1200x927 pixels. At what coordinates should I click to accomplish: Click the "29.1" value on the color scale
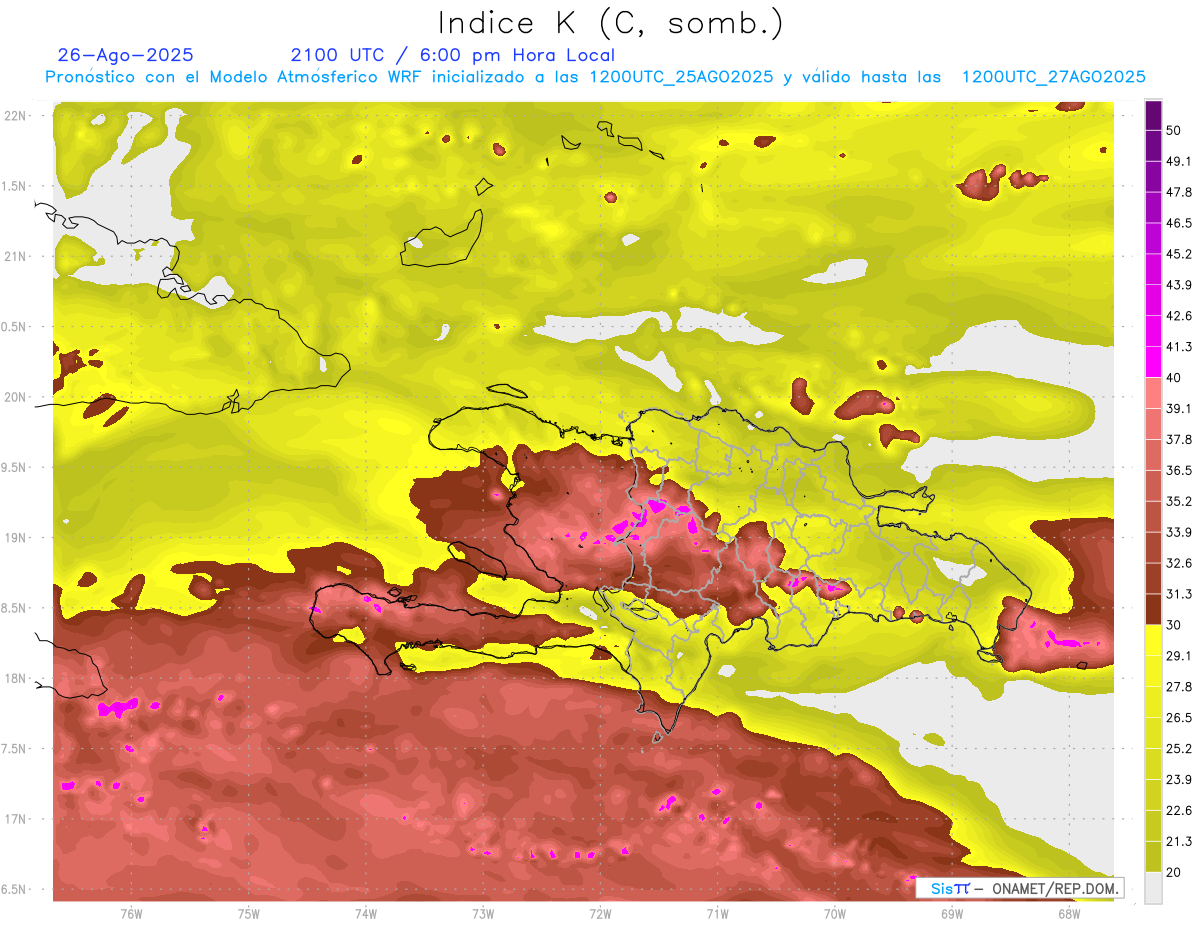click(x=1178, y=656)
